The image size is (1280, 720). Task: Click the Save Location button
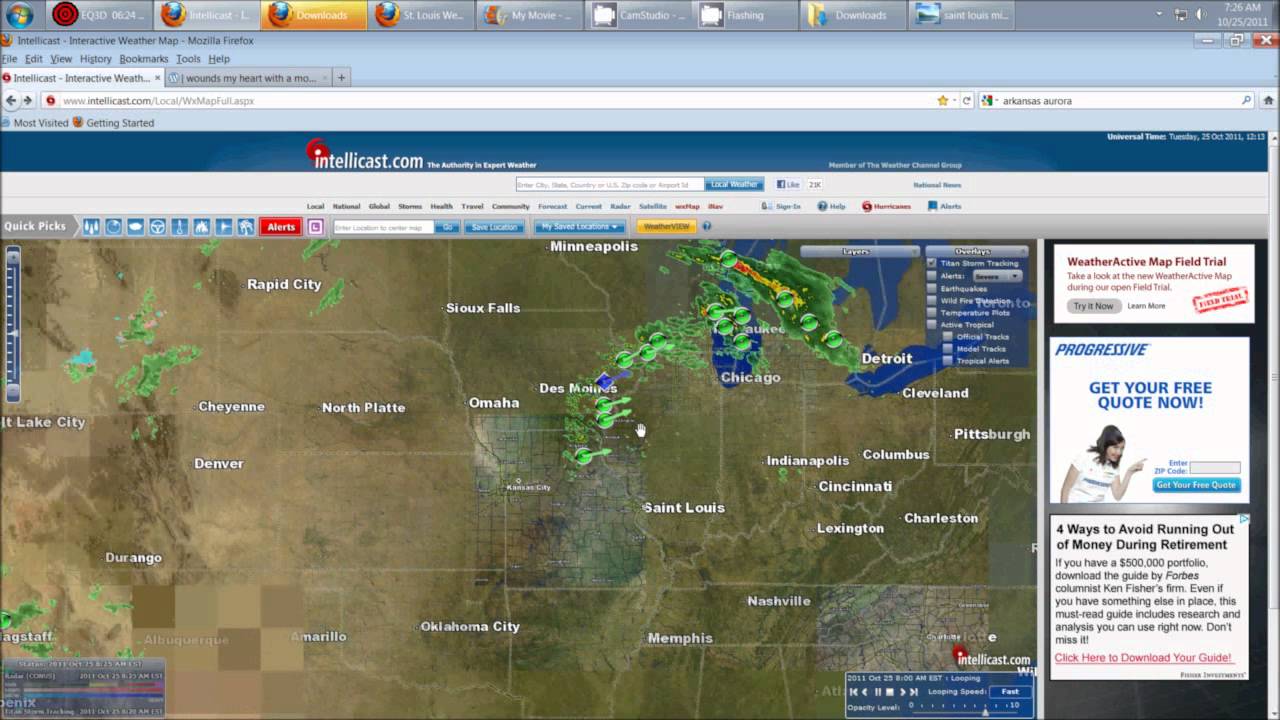[x=494, y=227]
